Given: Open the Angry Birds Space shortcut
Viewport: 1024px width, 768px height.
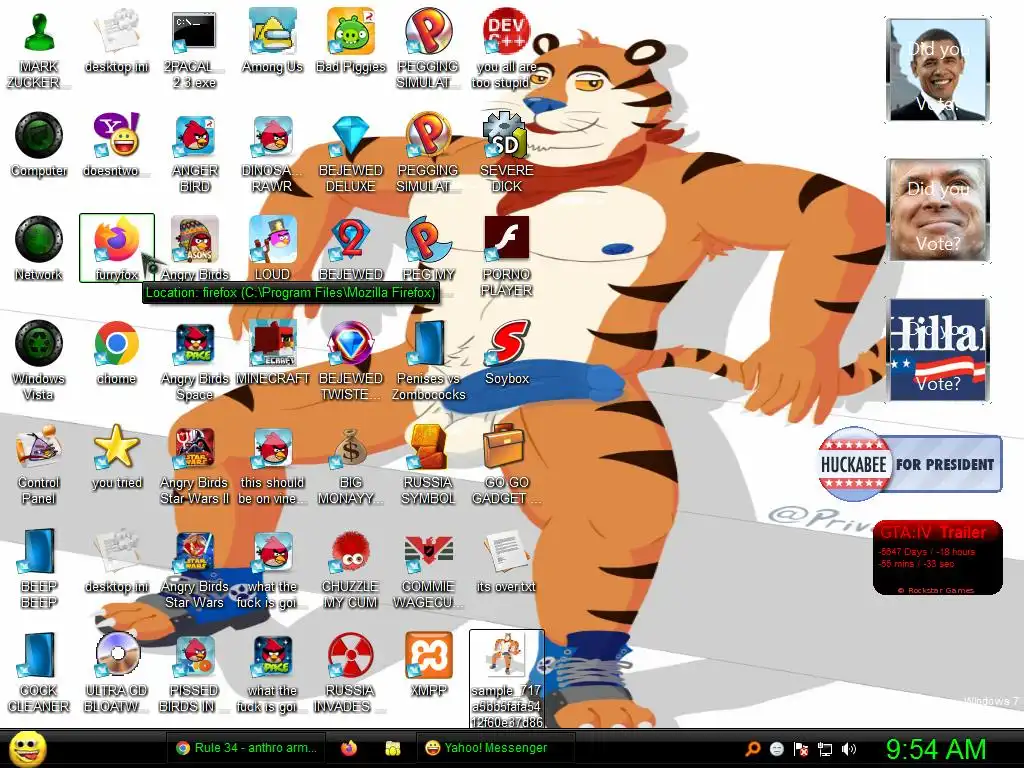Looking at the screenshot, I should [195, 344].
